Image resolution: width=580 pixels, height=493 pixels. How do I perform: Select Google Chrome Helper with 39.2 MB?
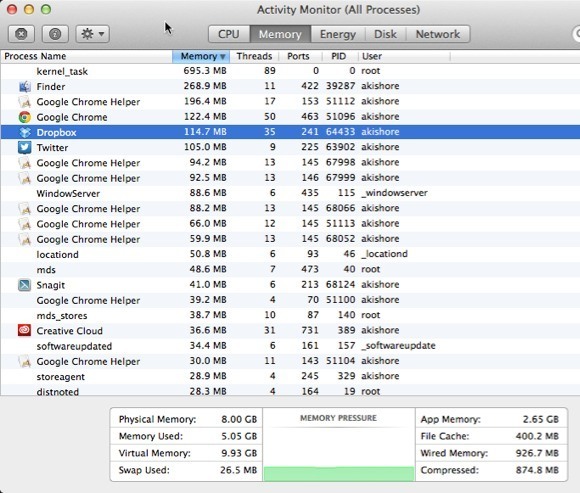pyautogui.click(x=290, y=300)
